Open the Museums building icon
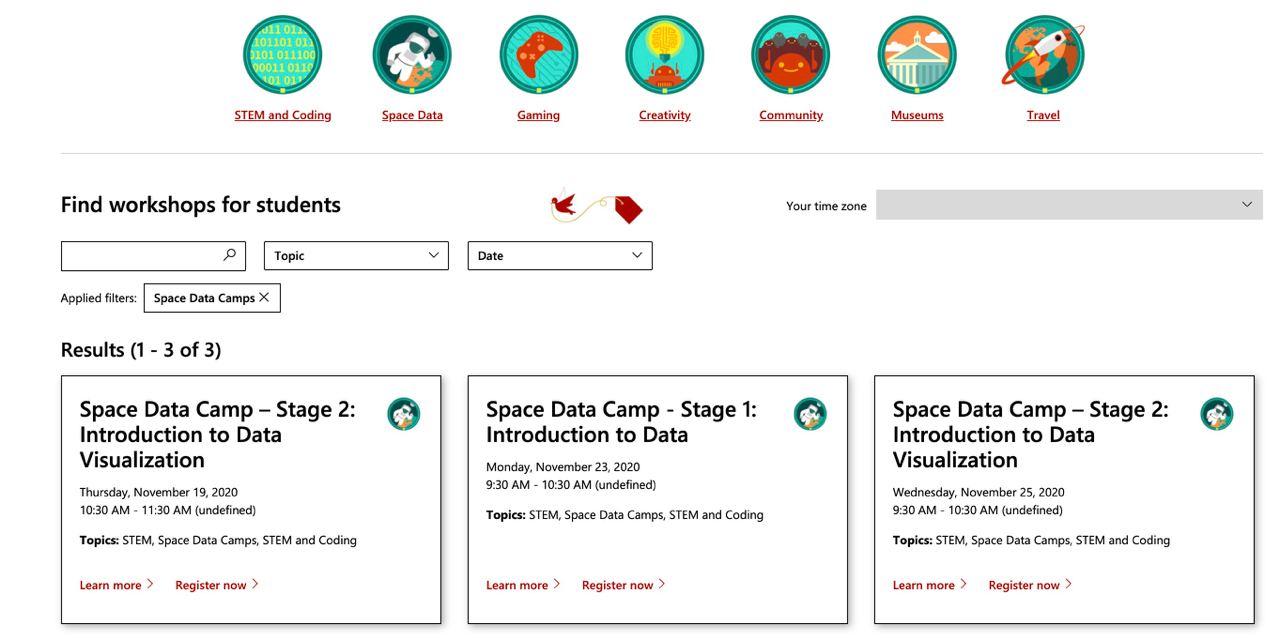Screen dimensions: 1280x641 pos(917,56)
